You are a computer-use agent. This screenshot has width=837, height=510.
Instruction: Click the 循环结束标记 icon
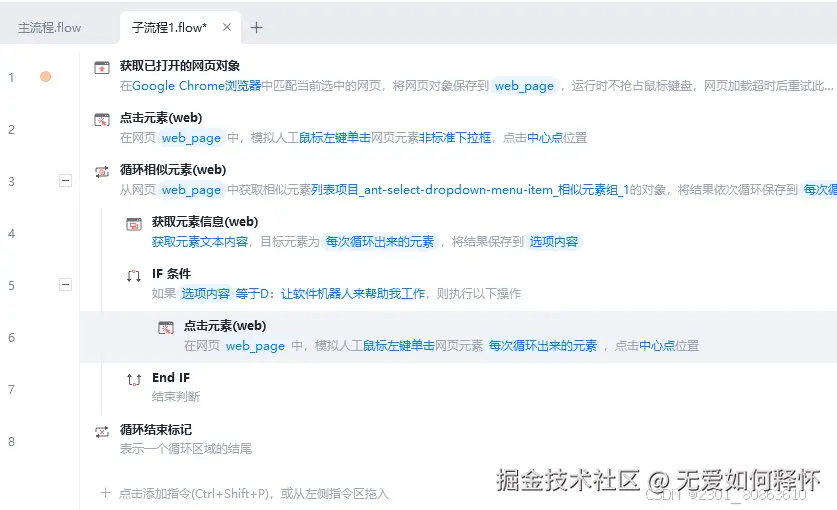click(x=102, y=431)
